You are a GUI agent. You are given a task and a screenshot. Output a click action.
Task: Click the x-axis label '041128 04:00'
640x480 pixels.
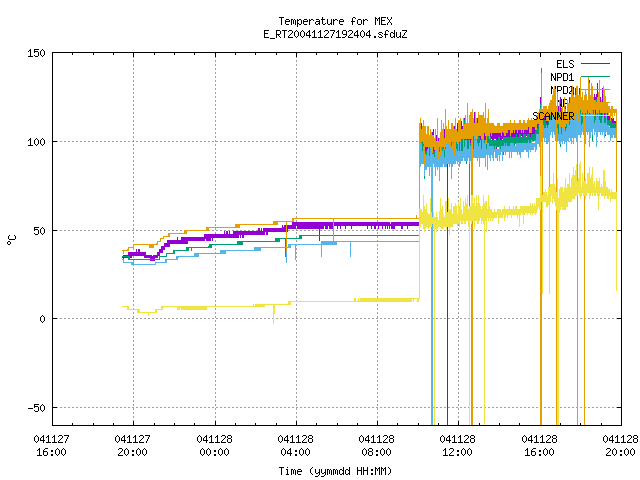click(296, 446)
